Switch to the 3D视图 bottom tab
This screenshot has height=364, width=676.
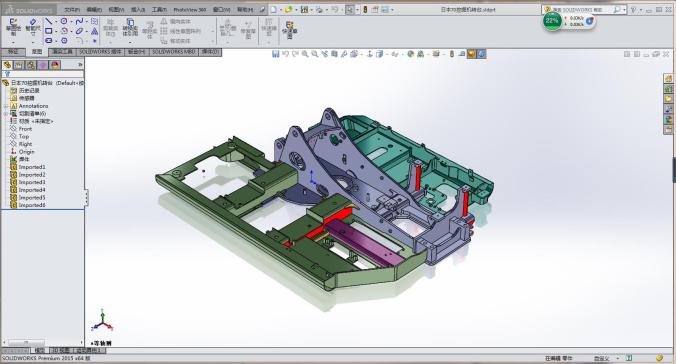(x=60, y=350)
